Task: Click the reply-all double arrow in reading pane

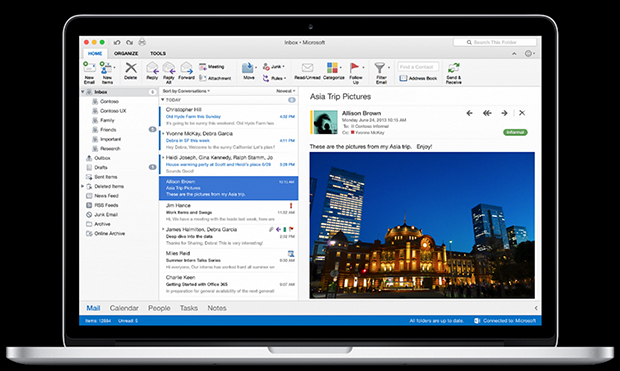Action: coord(487,113)
